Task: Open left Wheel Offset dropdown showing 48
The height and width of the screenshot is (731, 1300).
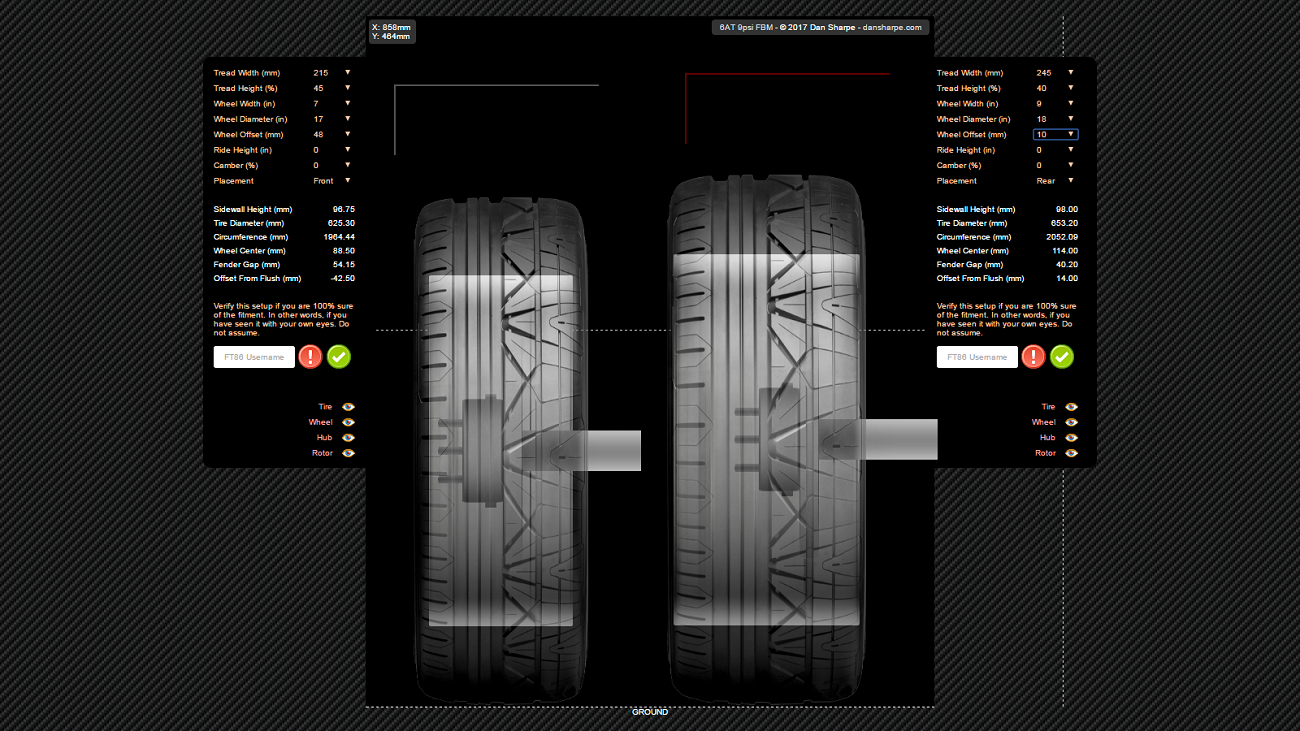Action: [332, 134]
